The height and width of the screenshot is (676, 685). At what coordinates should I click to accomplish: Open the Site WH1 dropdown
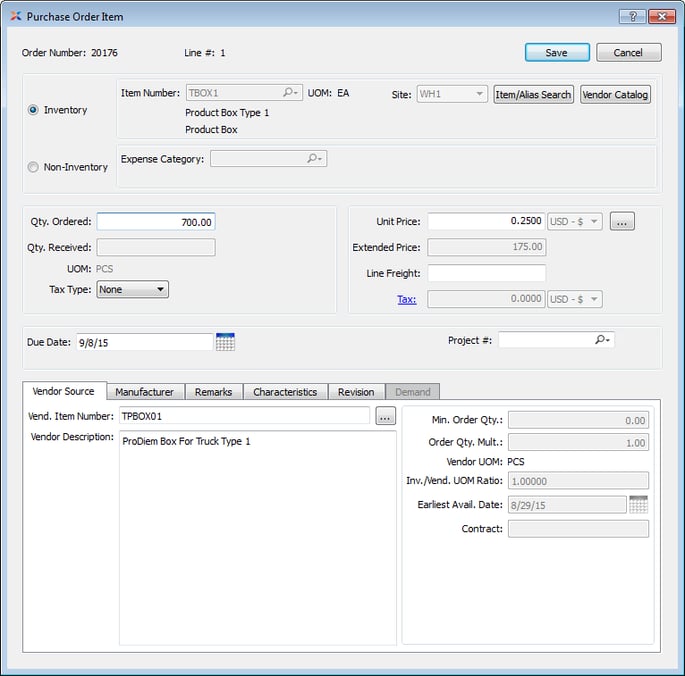tap(452, 94)
